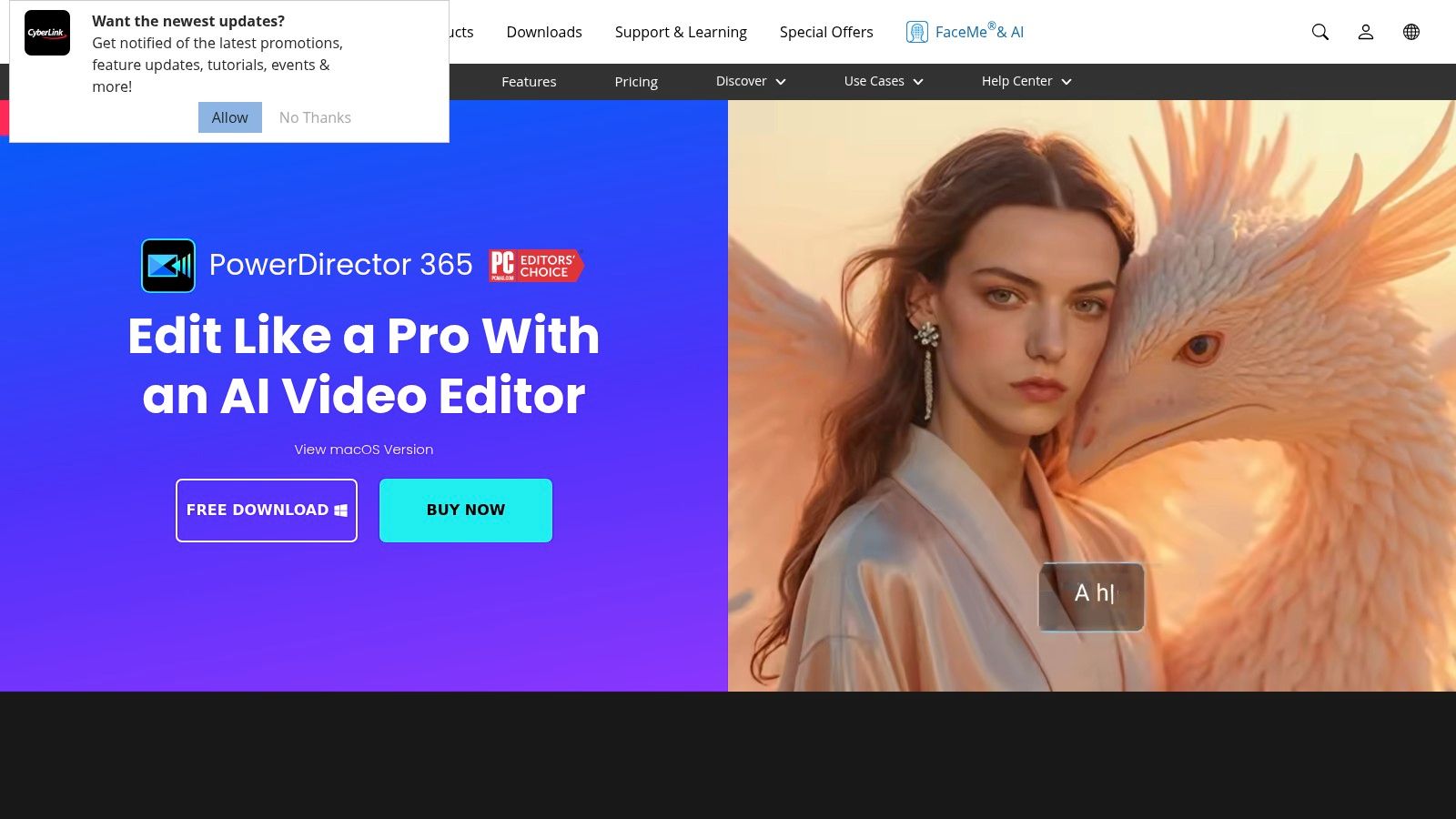Viewport: 1456px width, 819px height.
Task: Click the FREE DOWNLOAD button
Action: click(x=267, y=511)
